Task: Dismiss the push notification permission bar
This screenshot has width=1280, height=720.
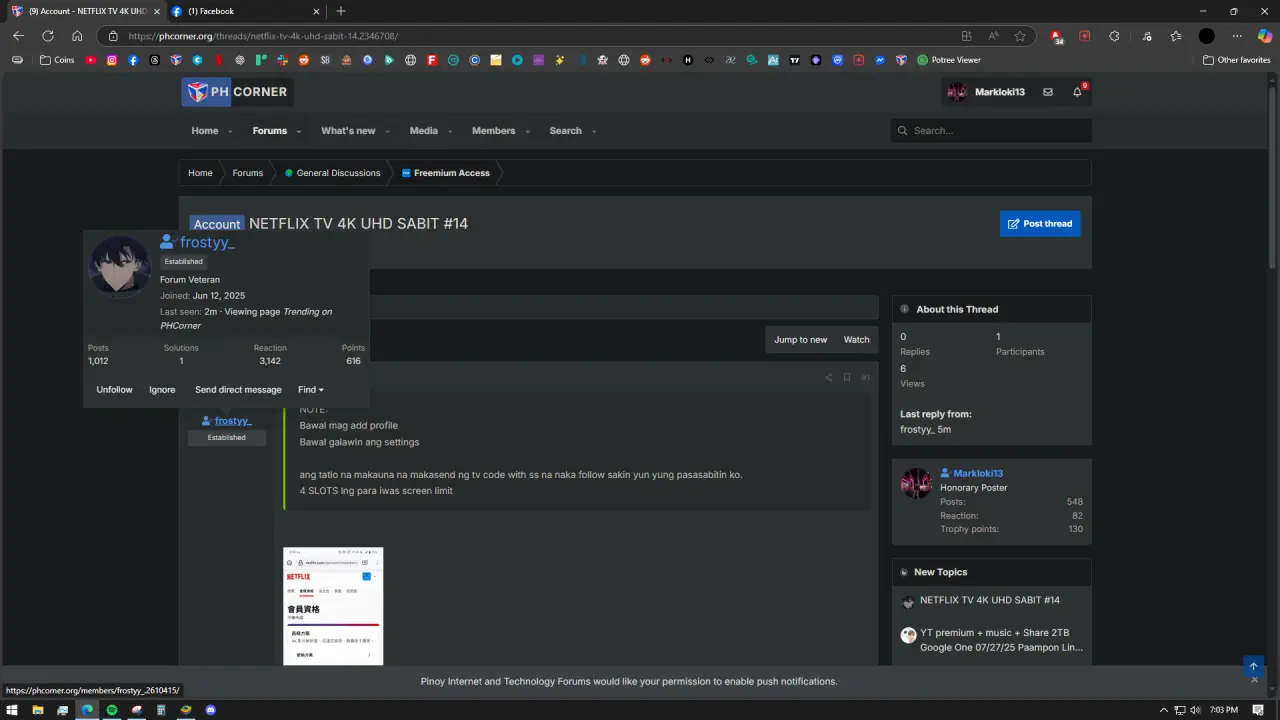Action: (x=1255, y=680)
